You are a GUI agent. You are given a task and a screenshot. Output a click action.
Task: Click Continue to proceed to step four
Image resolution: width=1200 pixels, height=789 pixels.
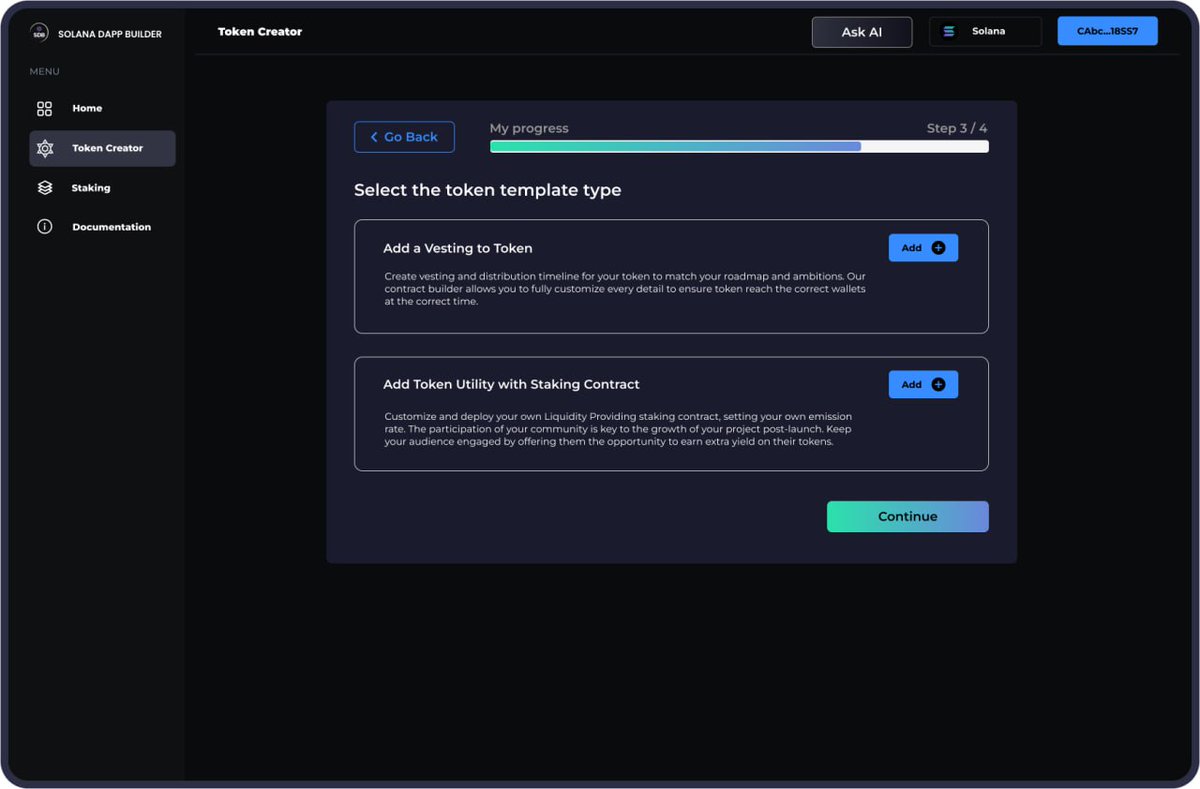click(x=907, y=516)
